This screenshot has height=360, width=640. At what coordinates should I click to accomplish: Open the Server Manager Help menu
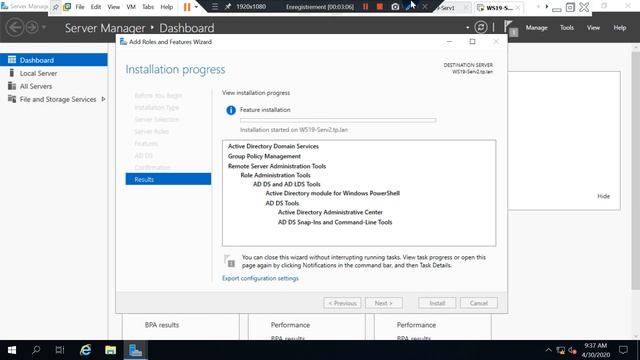tap(620, 28)
